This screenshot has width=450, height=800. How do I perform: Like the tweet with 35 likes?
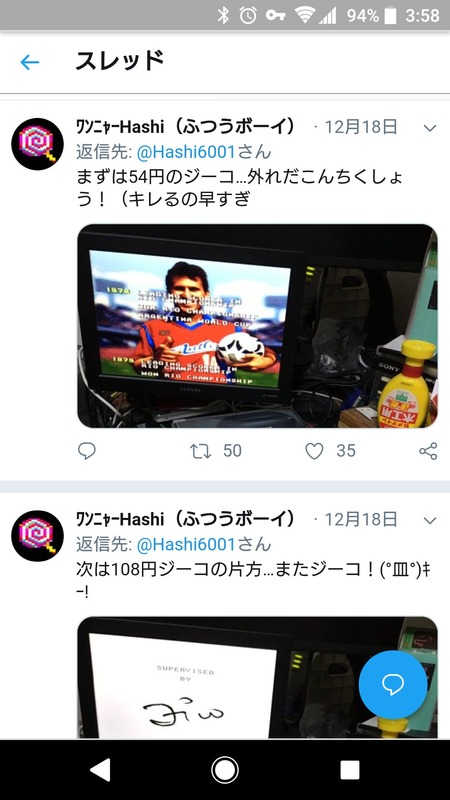pyautogui.click(x=314, y=451)
